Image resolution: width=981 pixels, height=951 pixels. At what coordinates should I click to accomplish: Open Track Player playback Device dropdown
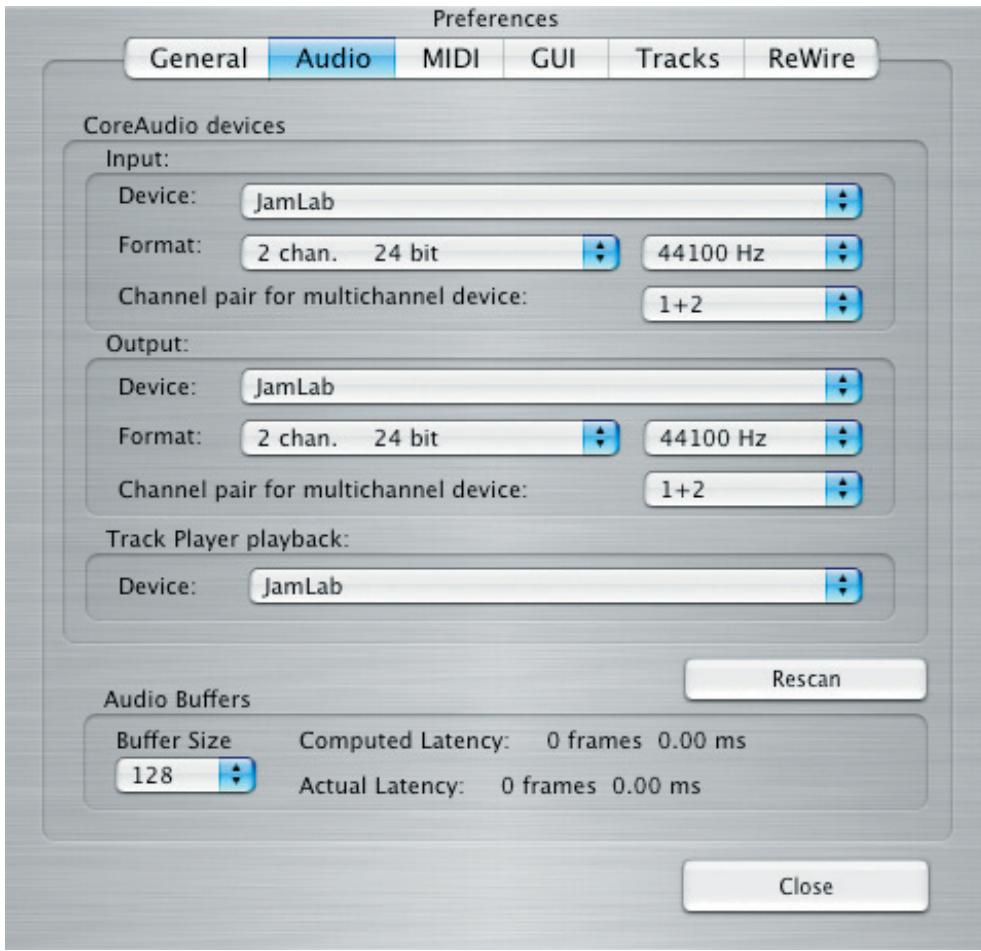(556, 586)
